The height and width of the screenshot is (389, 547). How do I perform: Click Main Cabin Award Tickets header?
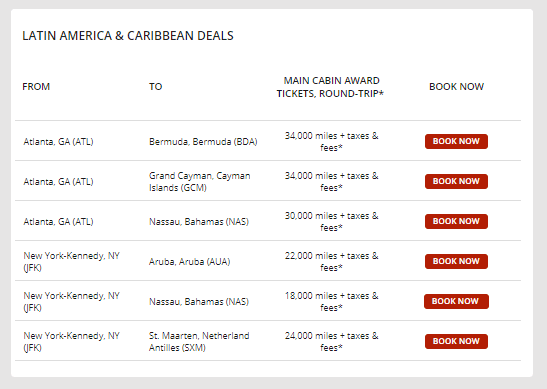pyautogui.click(x=330, y=87)
